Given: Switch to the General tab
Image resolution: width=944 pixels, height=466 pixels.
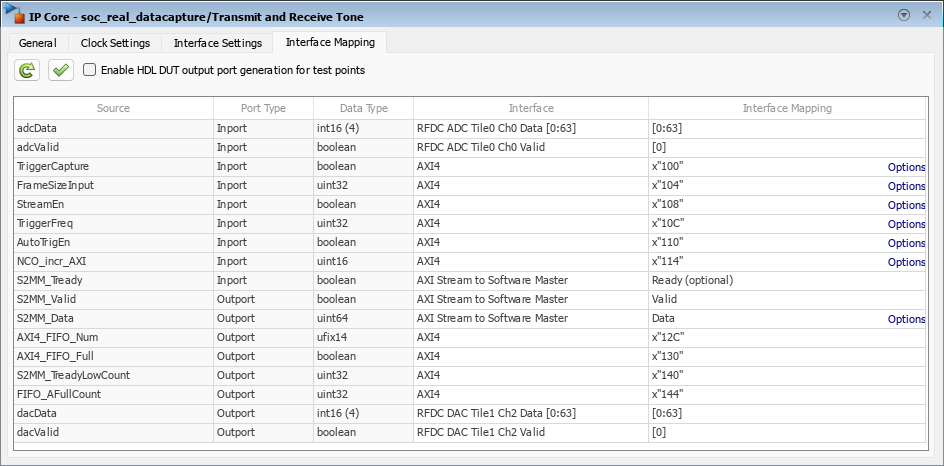Looking at the screenshot, I should [x=37, y=43].
